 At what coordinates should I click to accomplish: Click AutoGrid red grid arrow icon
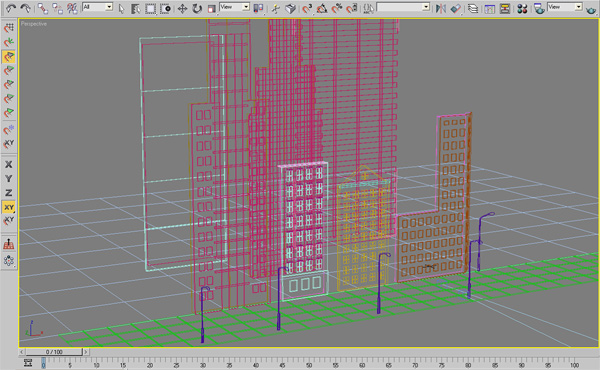point(9,244)
